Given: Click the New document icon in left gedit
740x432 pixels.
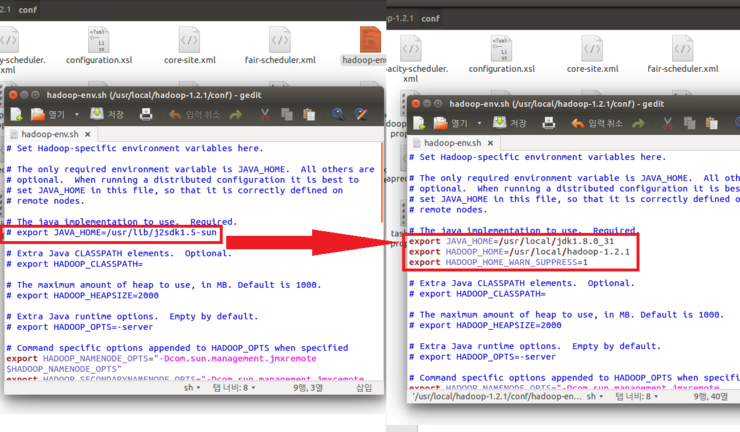Looking at the screenshot, I should tap(17, 115).
